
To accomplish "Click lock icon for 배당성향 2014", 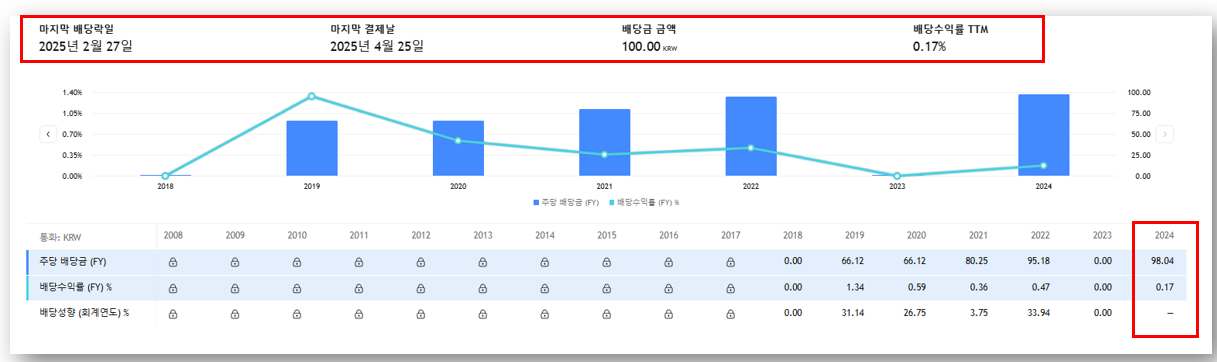I will pyautogui.click(x=544, y=313).
